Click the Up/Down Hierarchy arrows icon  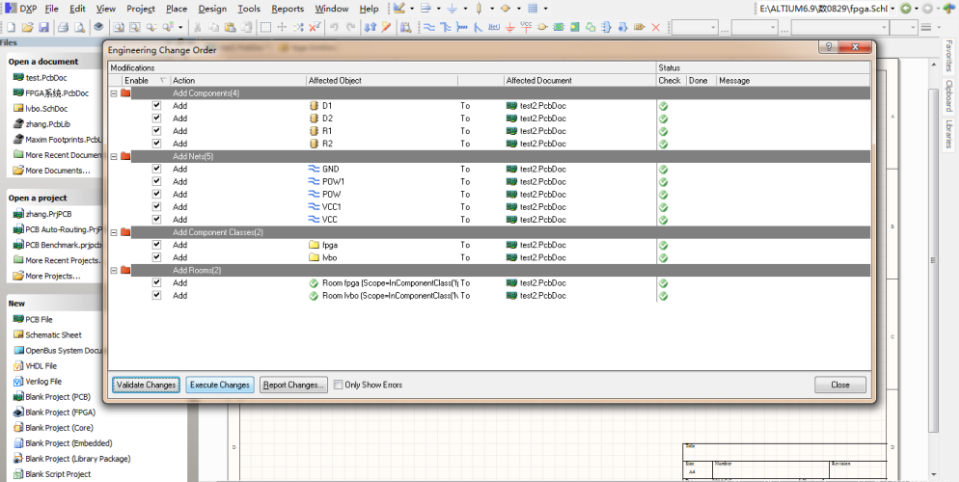click(370, 28)
